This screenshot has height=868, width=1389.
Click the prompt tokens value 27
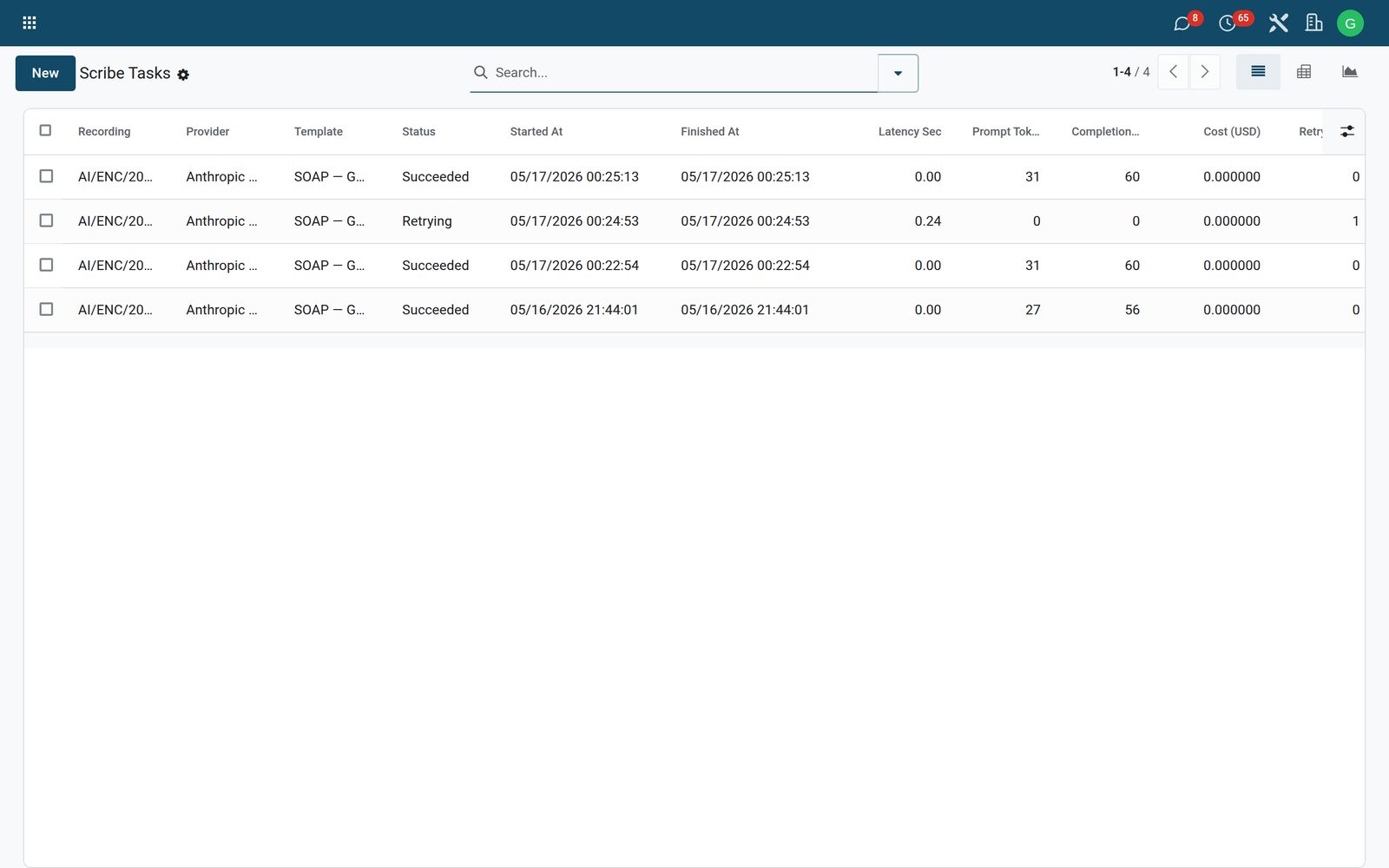pos(1032,310)
